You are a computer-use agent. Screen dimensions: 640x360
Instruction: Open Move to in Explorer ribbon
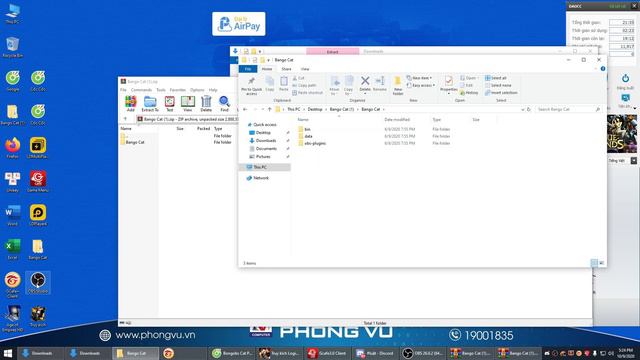(335, 86)
